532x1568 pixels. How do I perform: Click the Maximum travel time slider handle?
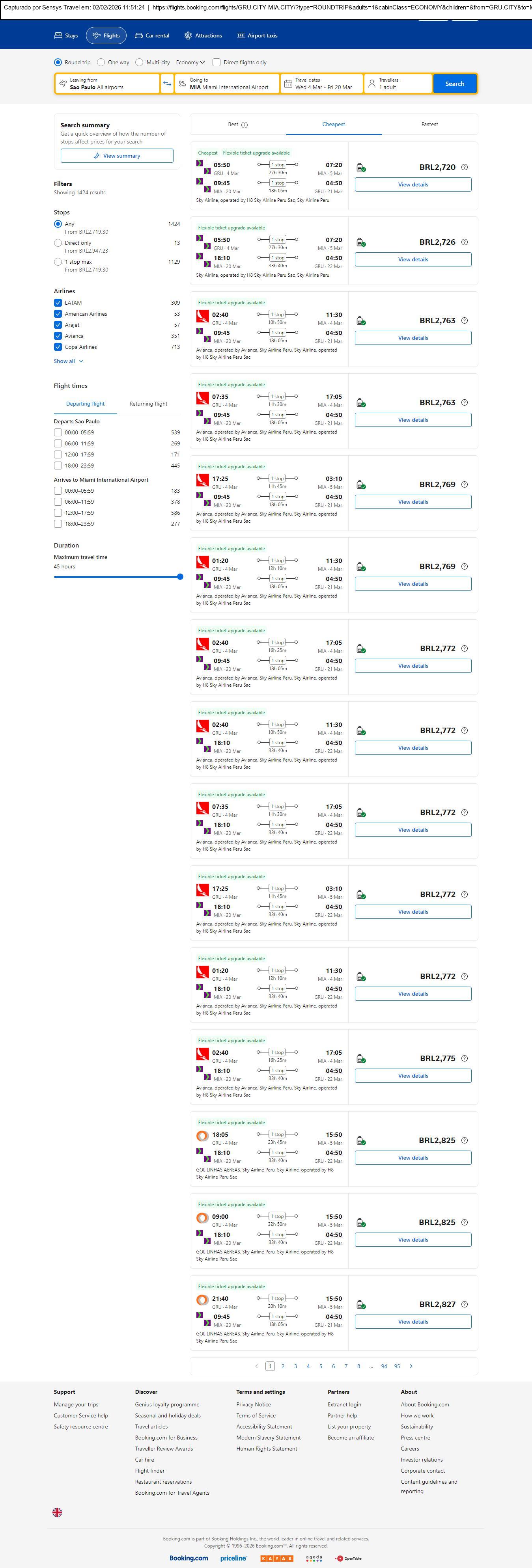point(180,576)
